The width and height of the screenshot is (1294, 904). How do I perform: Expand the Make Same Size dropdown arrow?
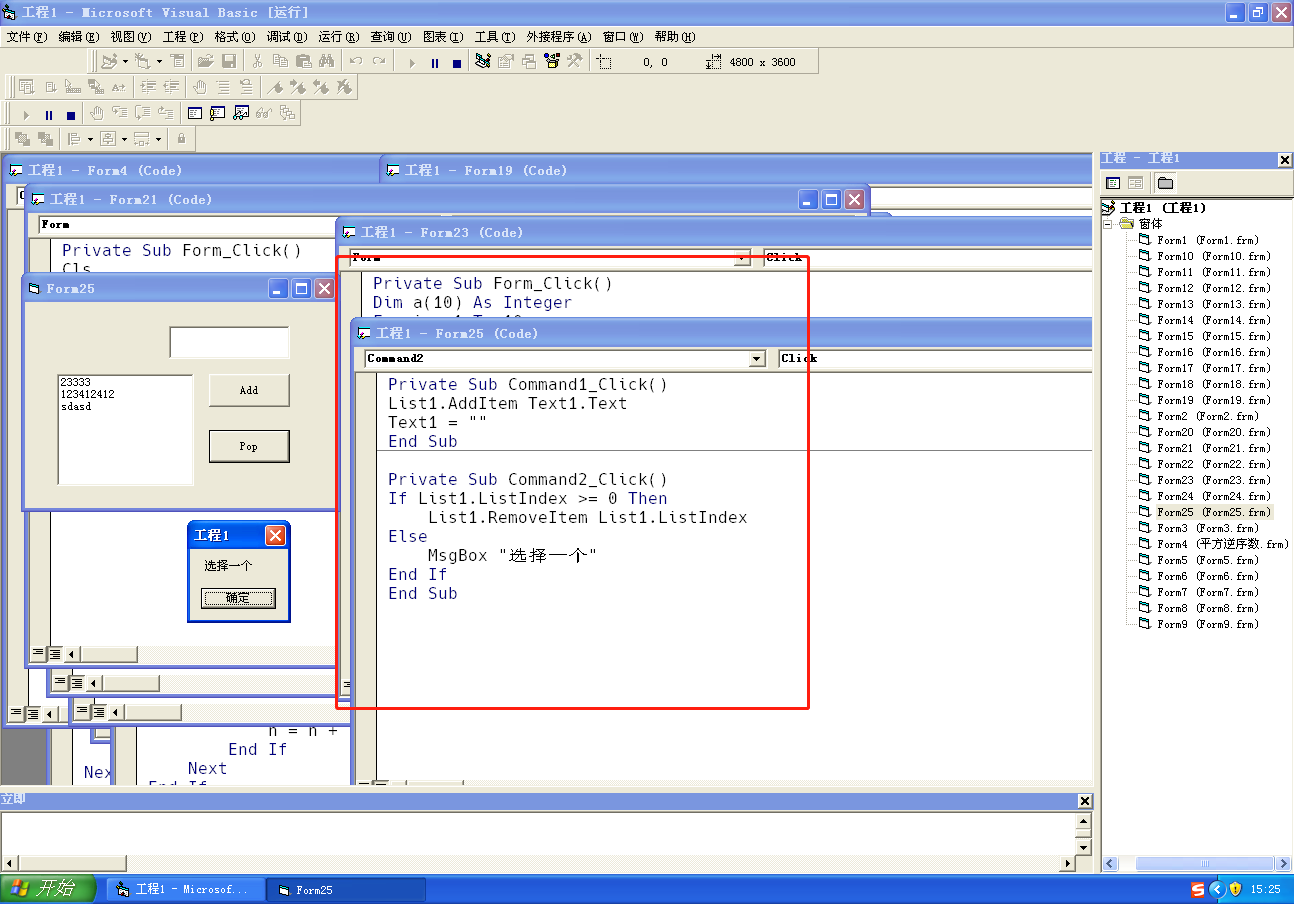click(x=158, y=139)
